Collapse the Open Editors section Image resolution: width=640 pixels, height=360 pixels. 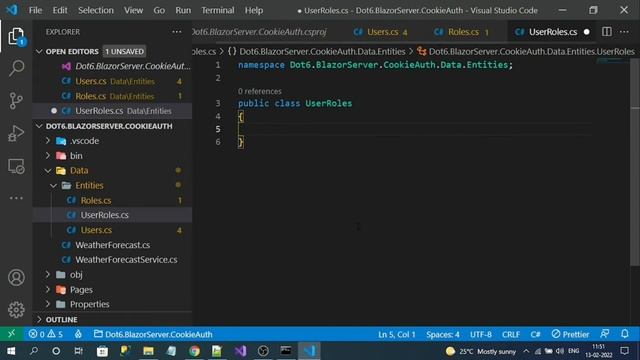(x=39, y=51)
